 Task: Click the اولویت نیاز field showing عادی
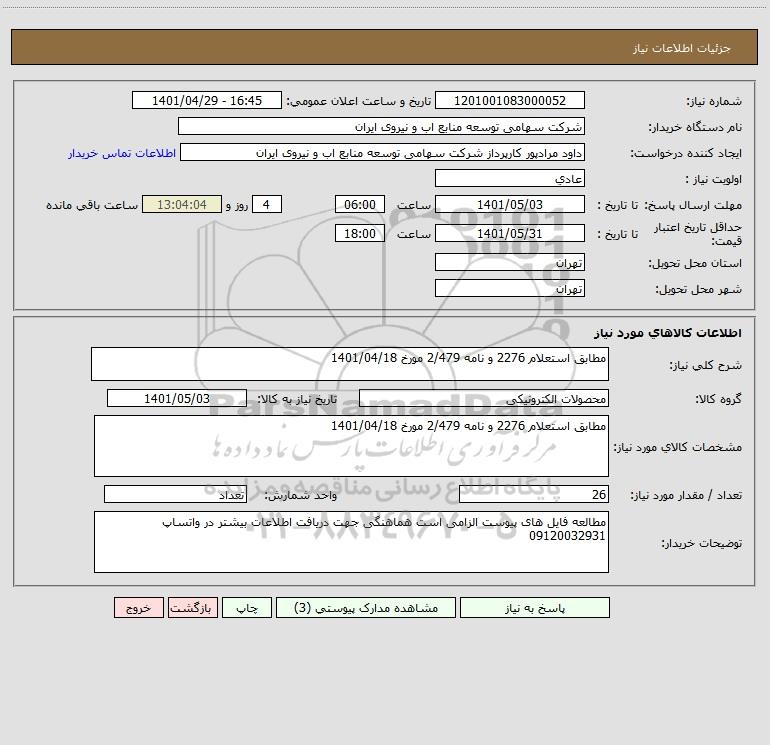[510, 178]
